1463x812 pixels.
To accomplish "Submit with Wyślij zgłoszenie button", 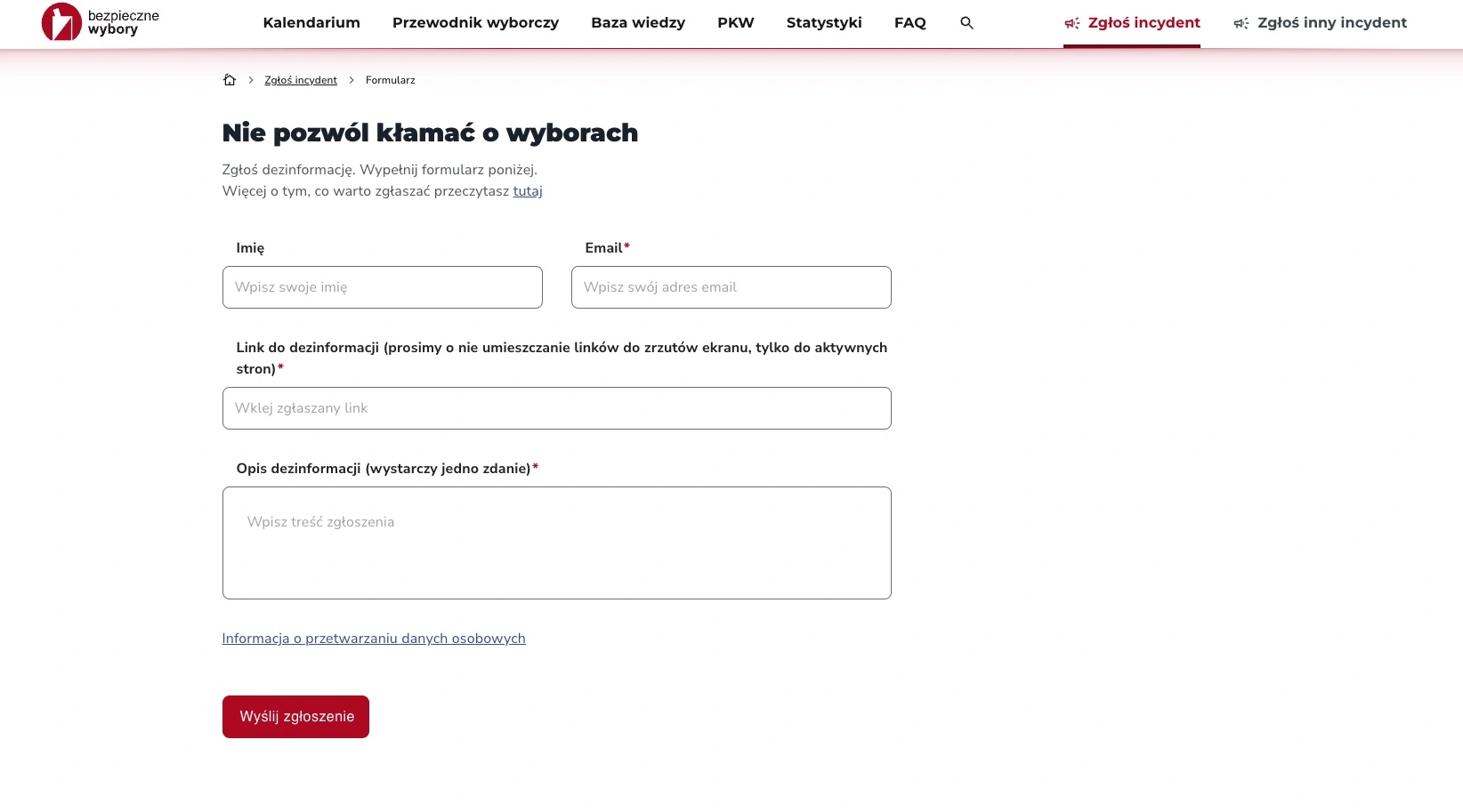I will [295, 717].
